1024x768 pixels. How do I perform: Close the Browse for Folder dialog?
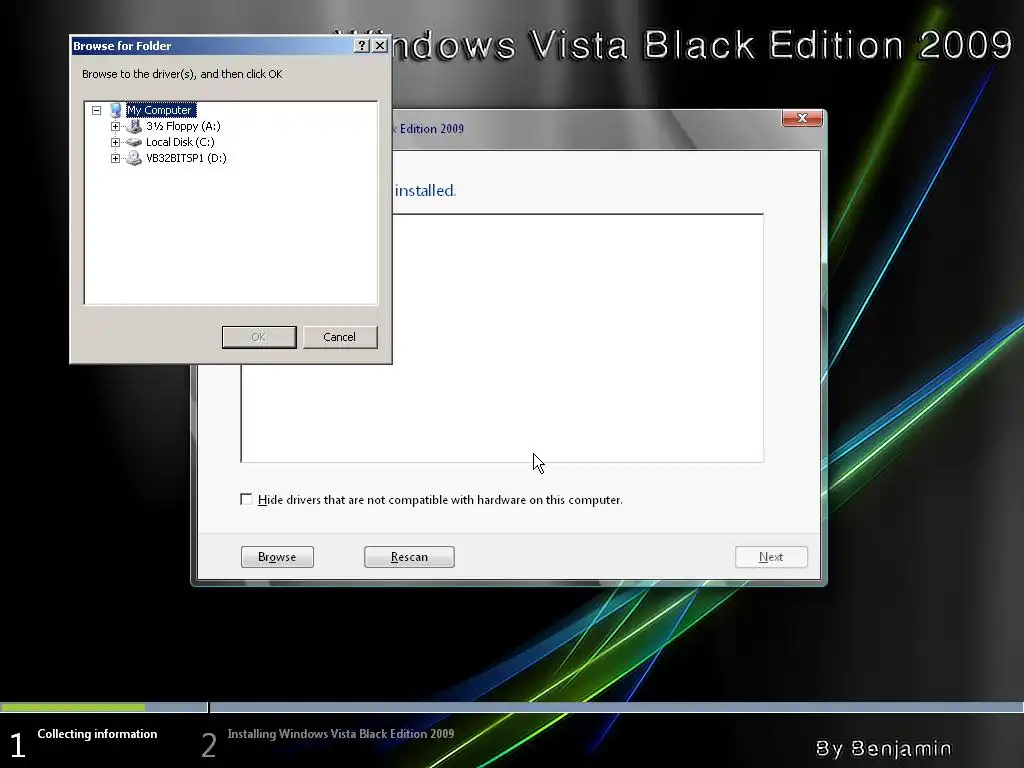(380, 46)
